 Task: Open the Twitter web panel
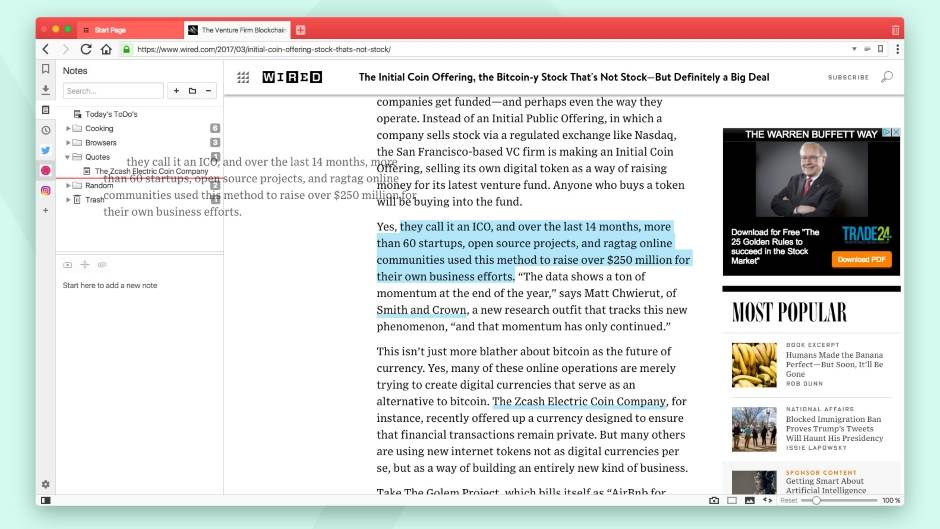pyautogui.click(x=45, y=150)
